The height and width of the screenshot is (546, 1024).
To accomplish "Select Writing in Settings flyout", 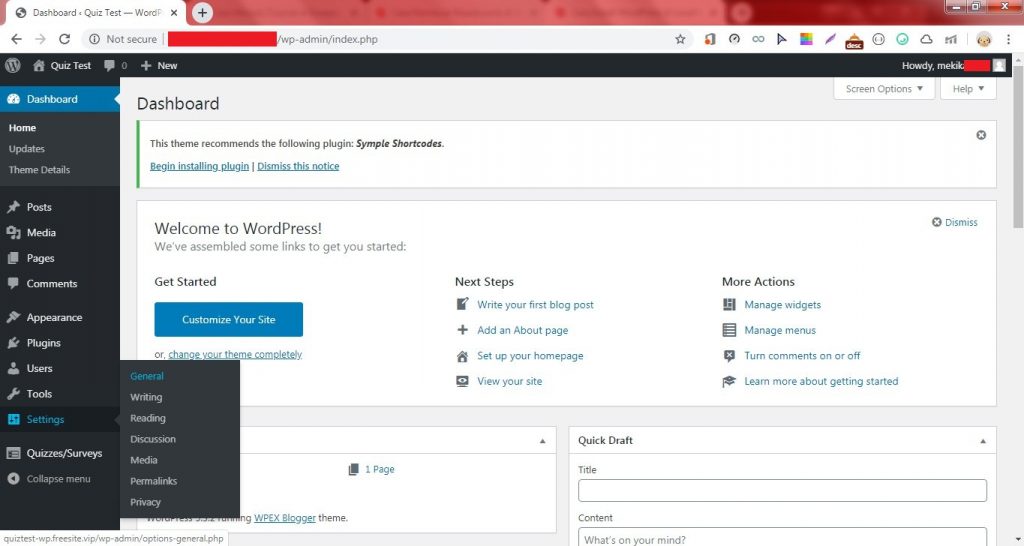I will pyautogui.click(x=146, y=397).
